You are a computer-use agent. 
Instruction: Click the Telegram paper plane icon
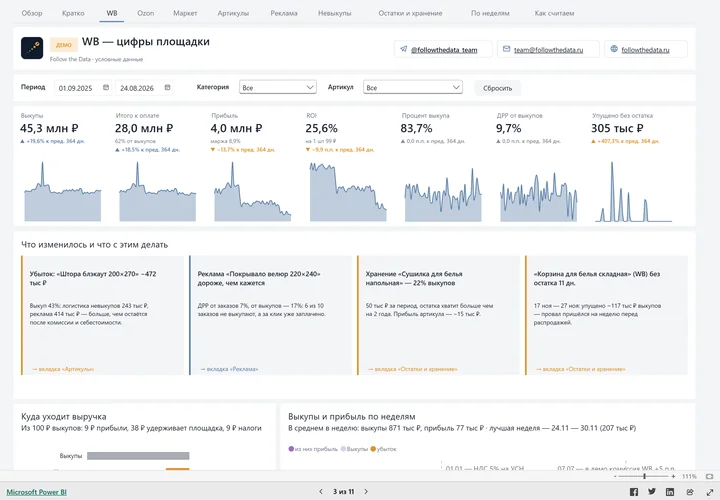point(404,49)
